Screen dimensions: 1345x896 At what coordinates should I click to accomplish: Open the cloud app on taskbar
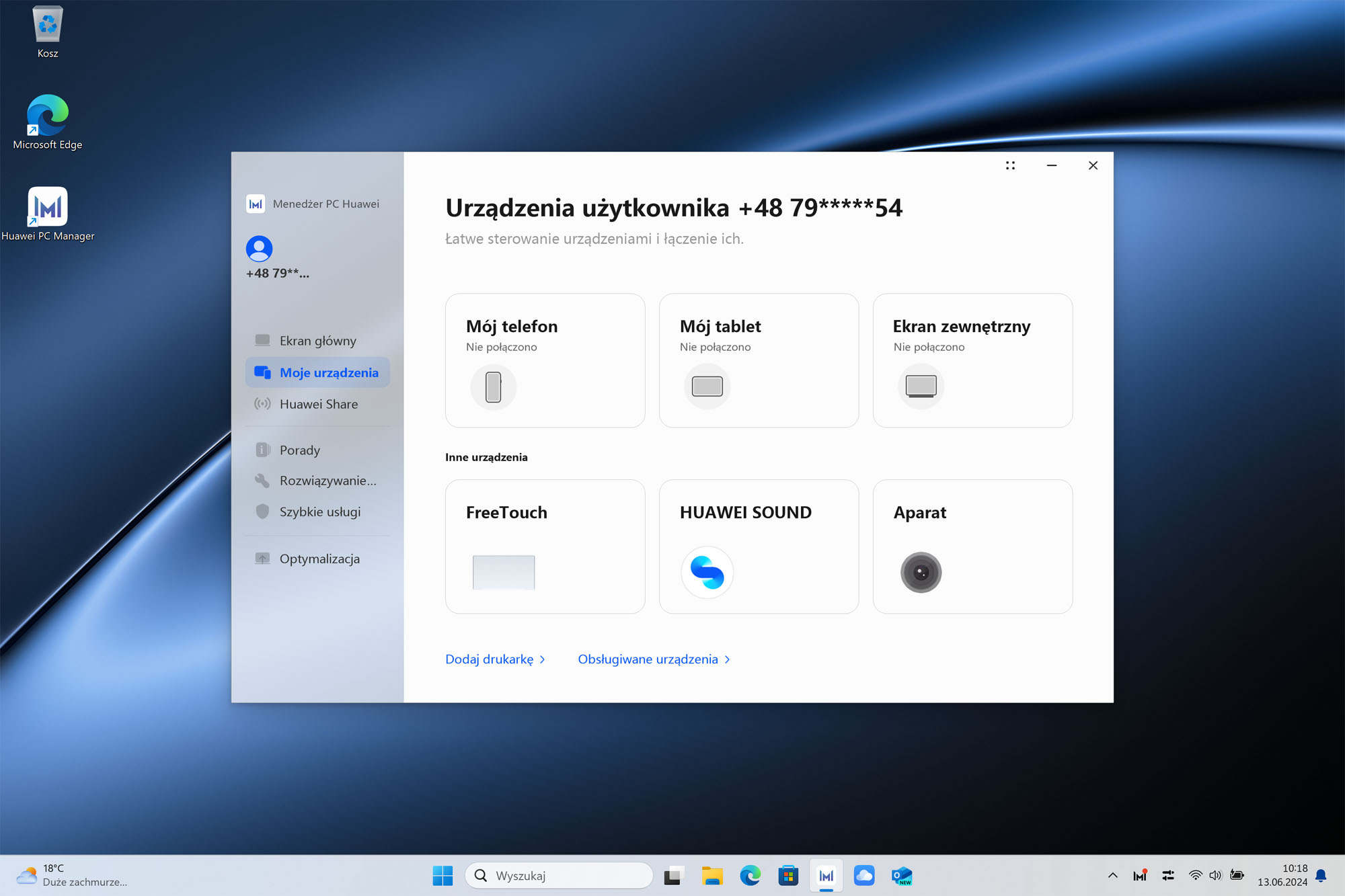click(864, 876)
